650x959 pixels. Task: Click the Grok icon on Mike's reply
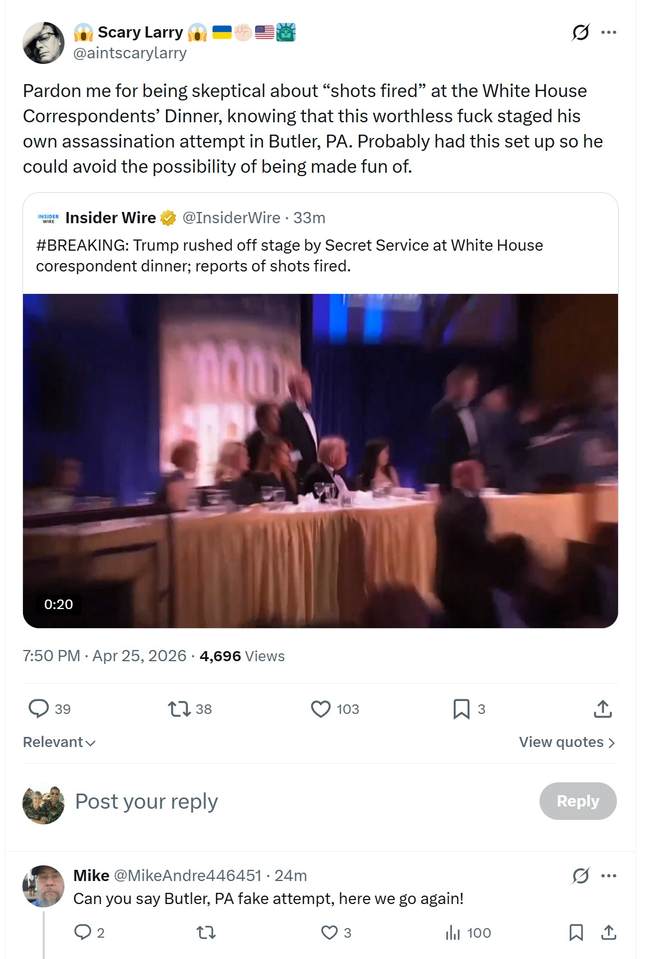[580, 876]
